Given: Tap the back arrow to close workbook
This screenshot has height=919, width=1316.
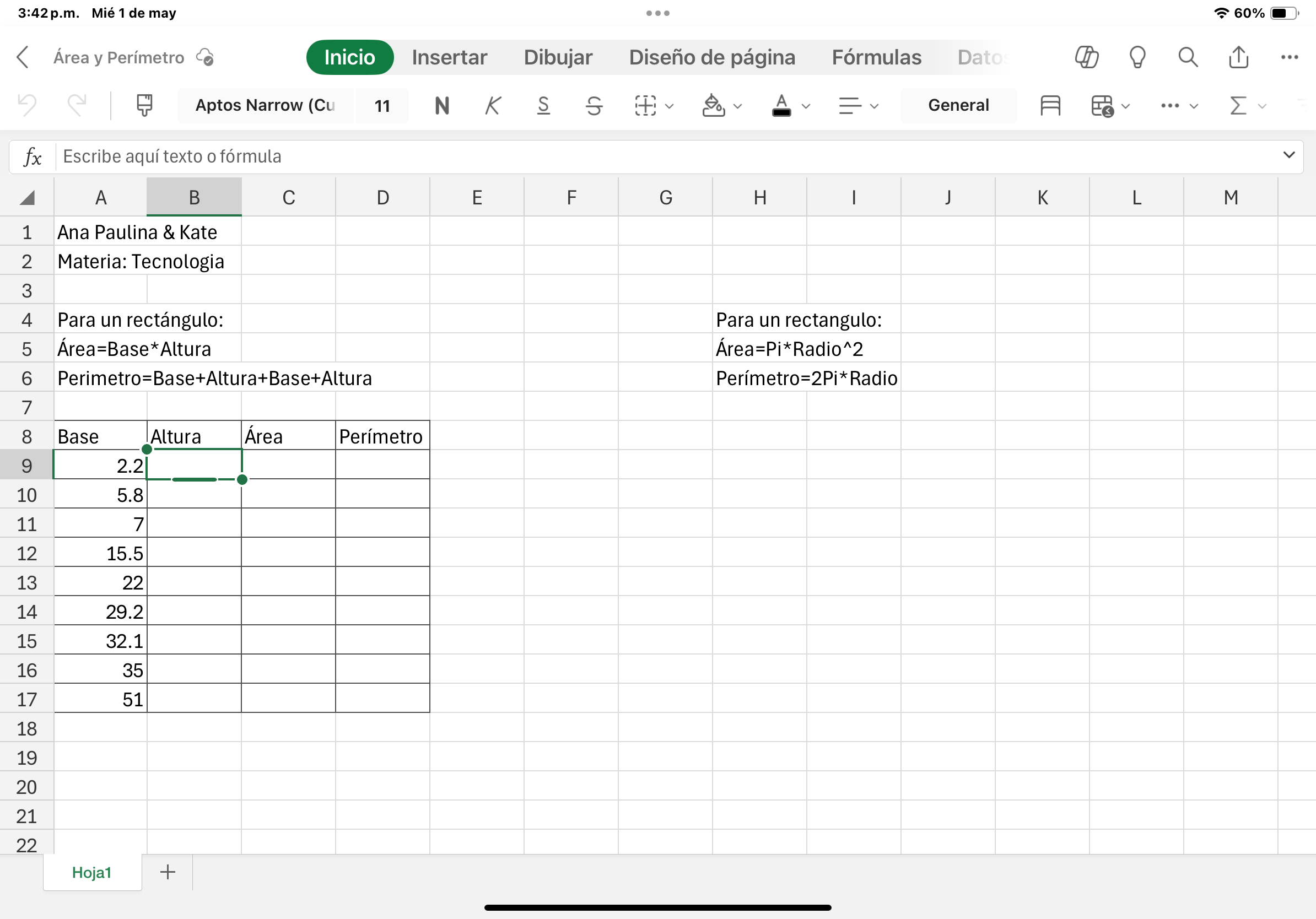Looking at the screenshot, I should (x=23, y=57).
